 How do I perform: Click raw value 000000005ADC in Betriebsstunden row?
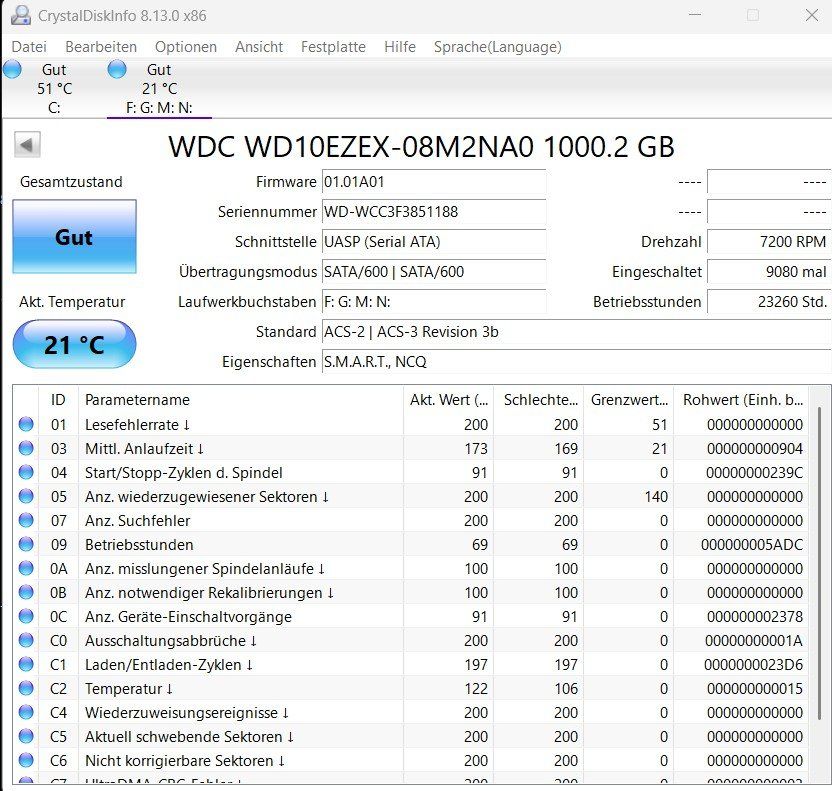(751, 545)
